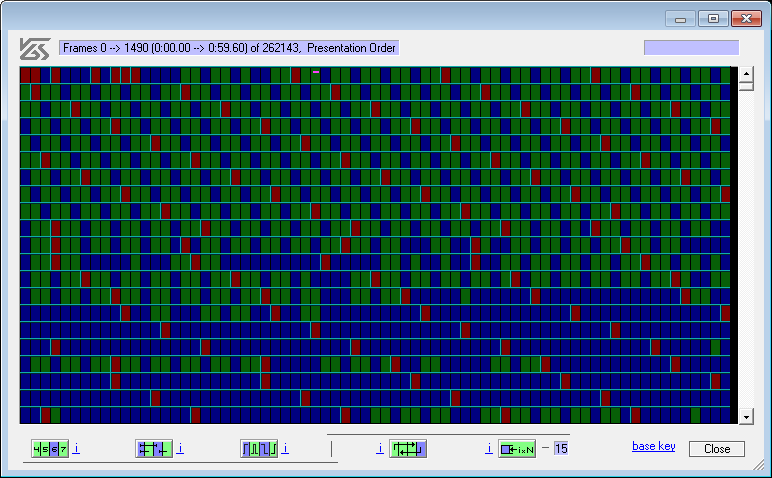Click the frame numbering icon button
Viewport: 772px width, 478px height.
50,449
